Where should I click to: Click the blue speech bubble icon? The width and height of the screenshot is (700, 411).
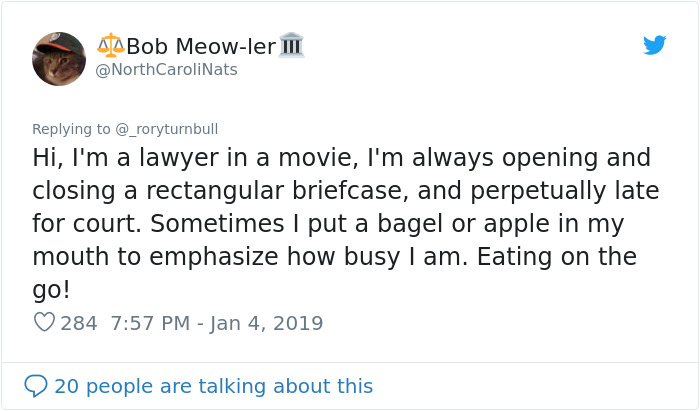[36, 385]
